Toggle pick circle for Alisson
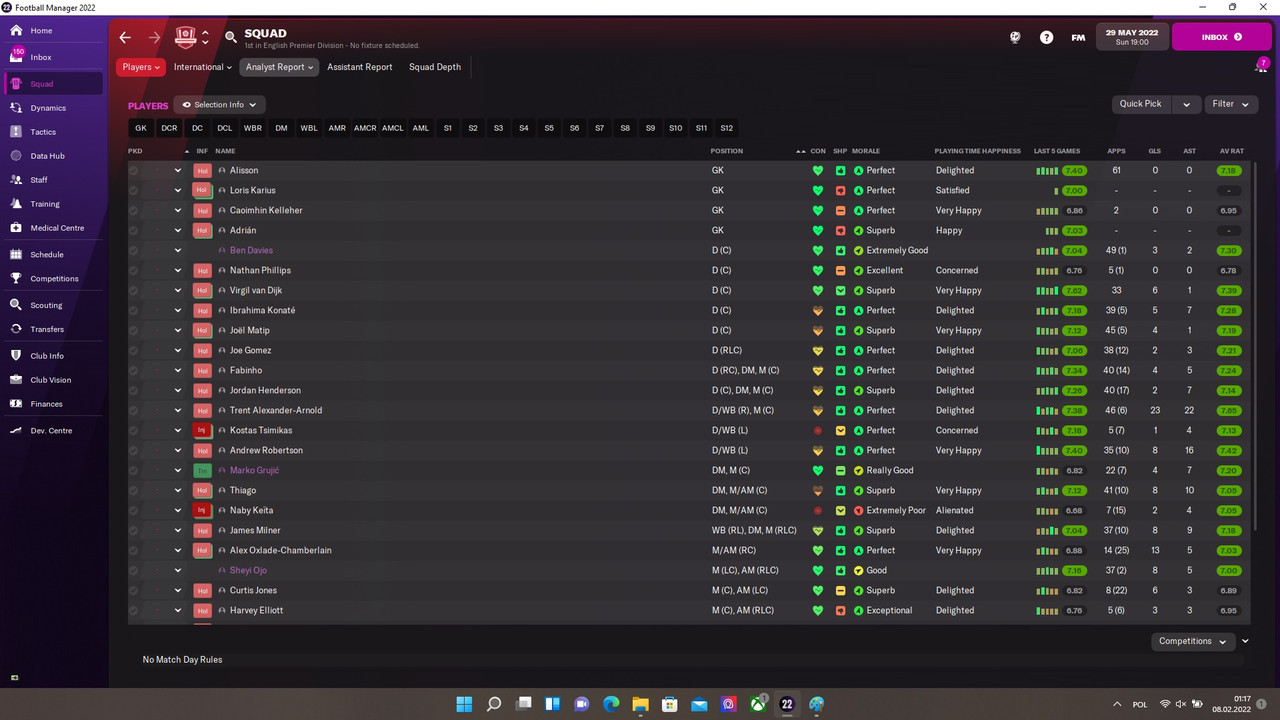1280x720 pixels. (134, 170)
